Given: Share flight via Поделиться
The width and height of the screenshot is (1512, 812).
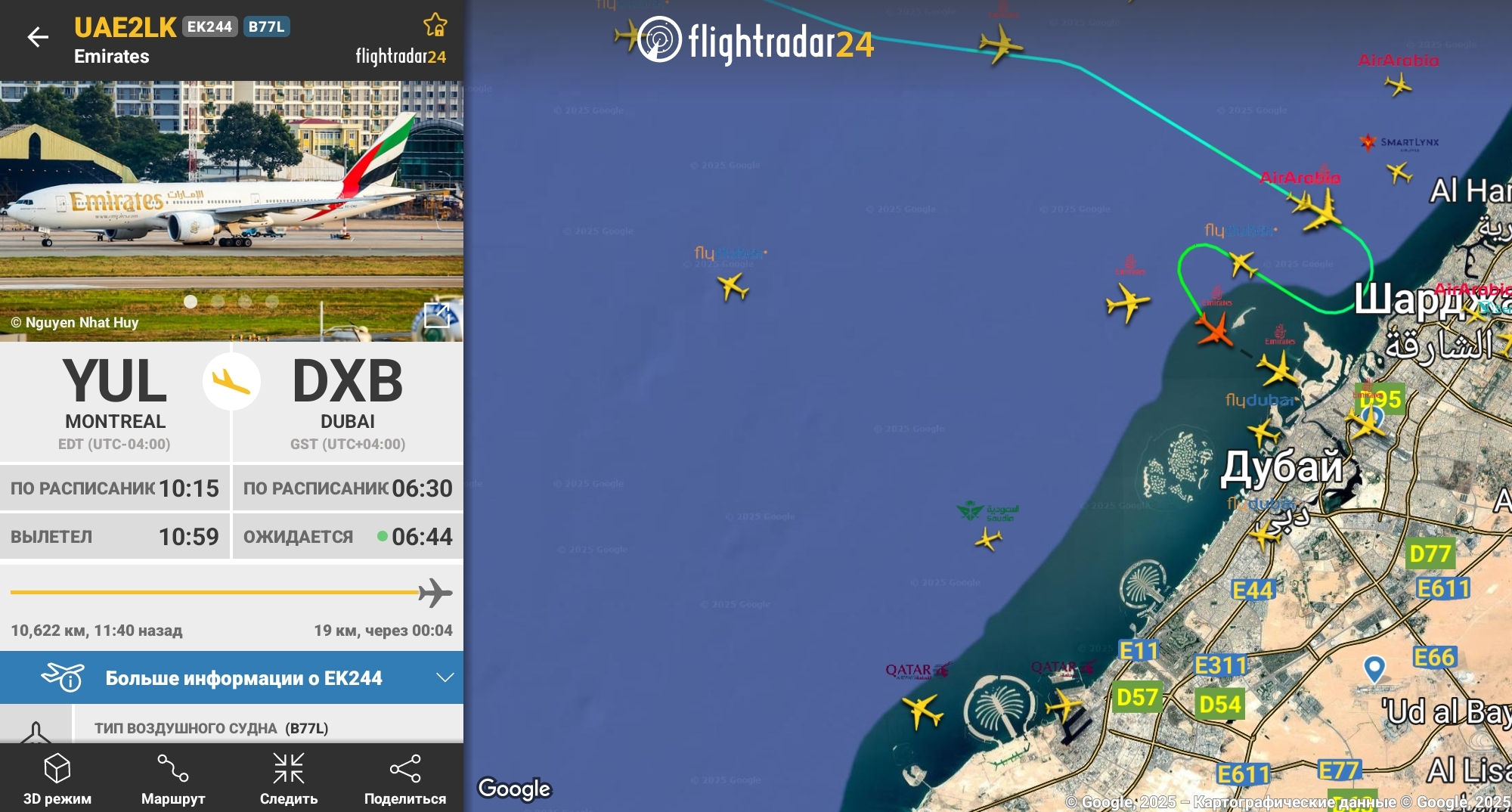Looking at the screenshot, I should tap(405, 779).
